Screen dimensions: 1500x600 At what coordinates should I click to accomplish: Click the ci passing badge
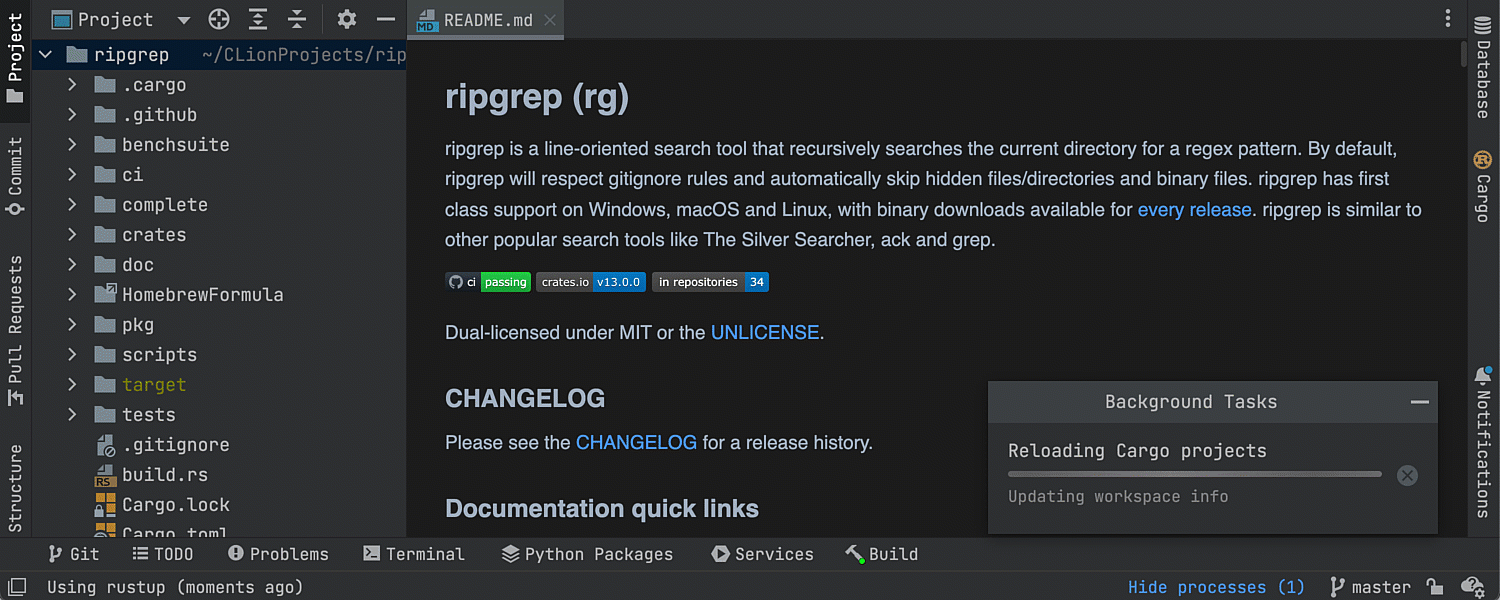click(x=487, y=282)
